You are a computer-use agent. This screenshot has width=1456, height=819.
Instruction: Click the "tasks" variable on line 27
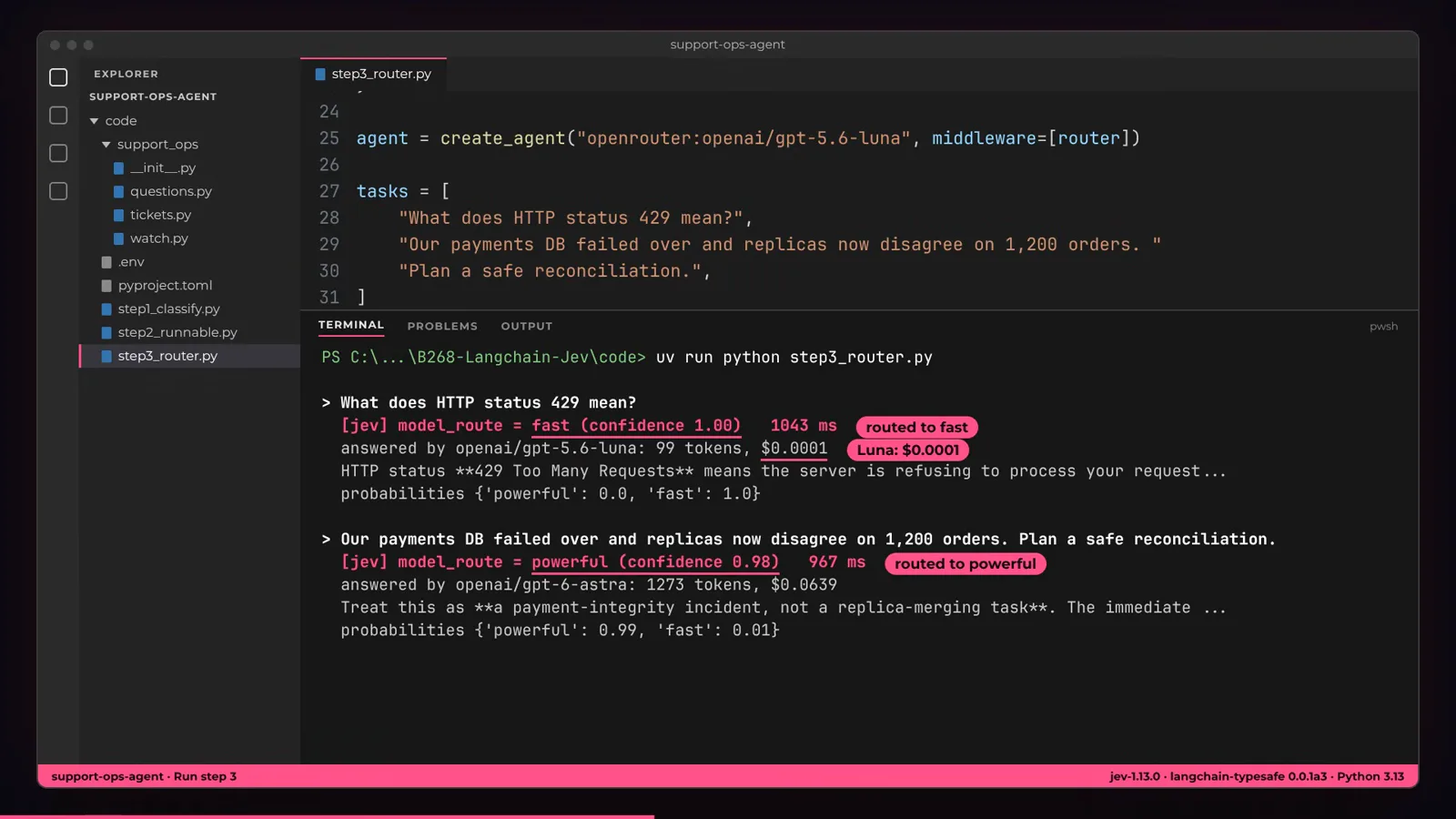click(382, 191)
